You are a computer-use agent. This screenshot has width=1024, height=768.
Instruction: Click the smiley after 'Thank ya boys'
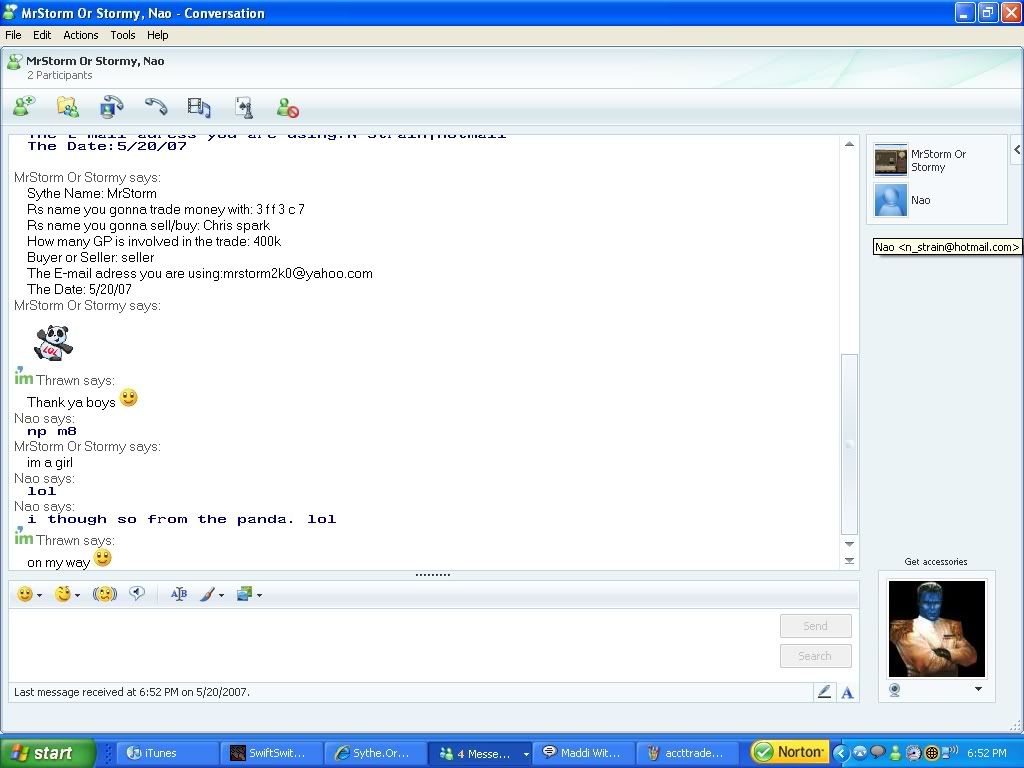coord(129,398)
